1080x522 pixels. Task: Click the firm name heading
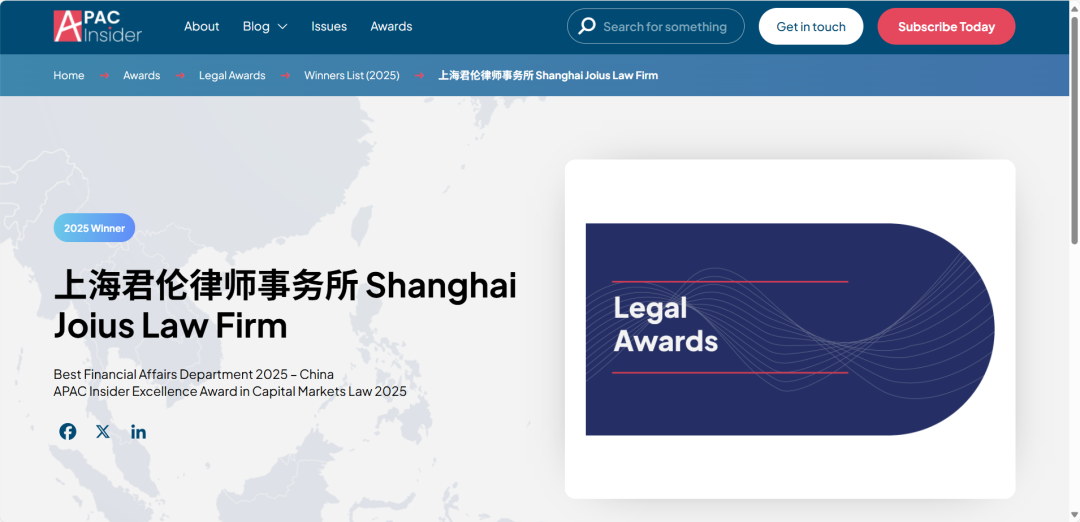(x=285, y=305)
